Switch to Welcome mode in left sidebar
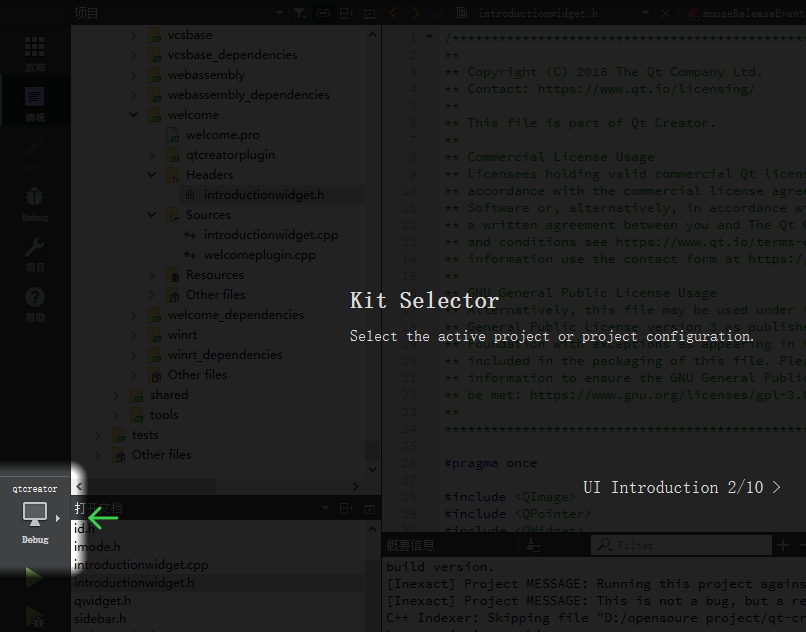This screenshot has width=806, height=632. [x=34, y=48]
